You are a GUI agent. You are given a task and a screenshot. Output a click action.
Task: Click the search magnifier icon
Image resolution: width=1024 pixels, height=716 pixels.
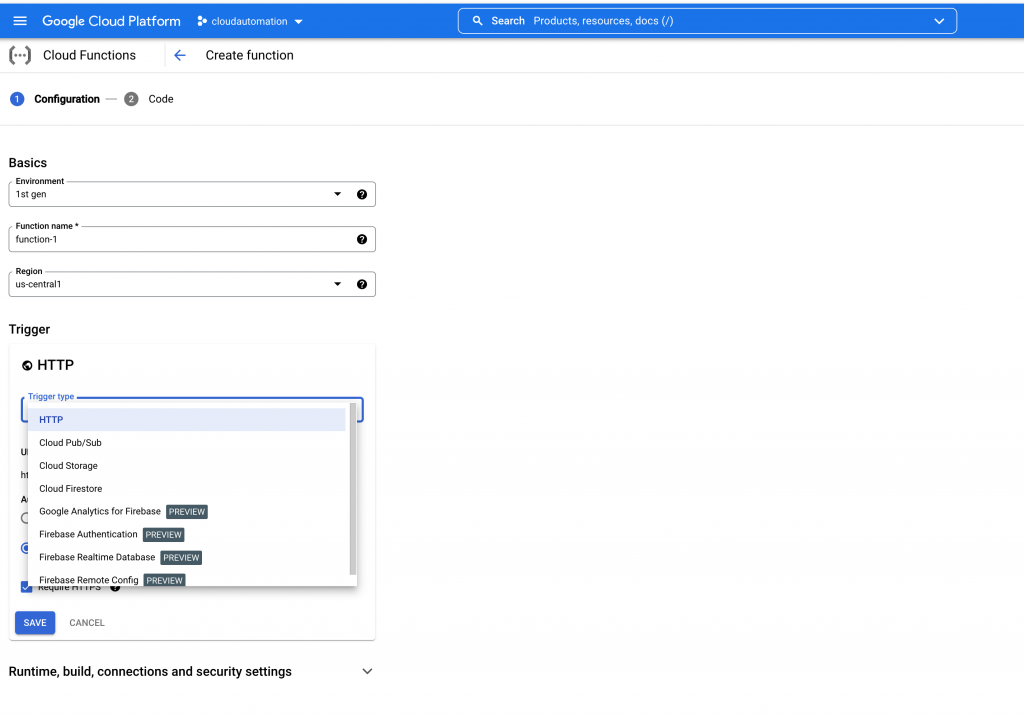coord(477,21)
